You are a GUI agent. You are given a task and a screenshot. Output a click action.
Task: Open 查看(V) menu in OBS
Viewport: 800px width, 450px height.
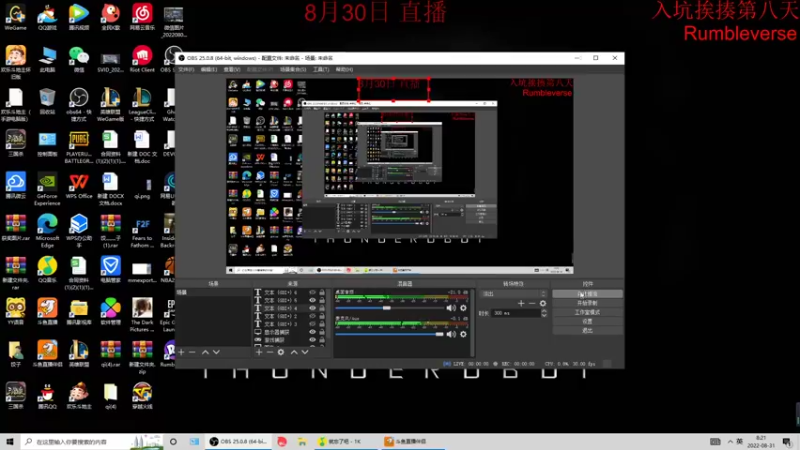232,69
